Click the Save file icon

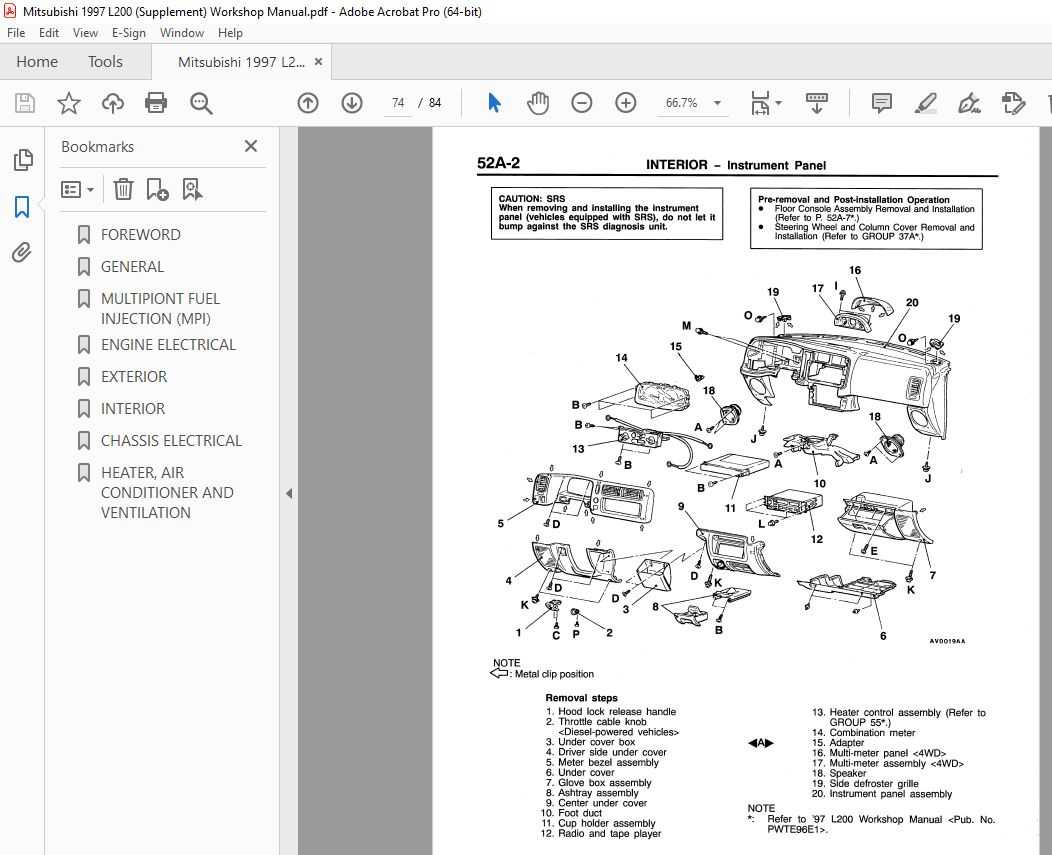pyautogui.click(x=25, y=103)
